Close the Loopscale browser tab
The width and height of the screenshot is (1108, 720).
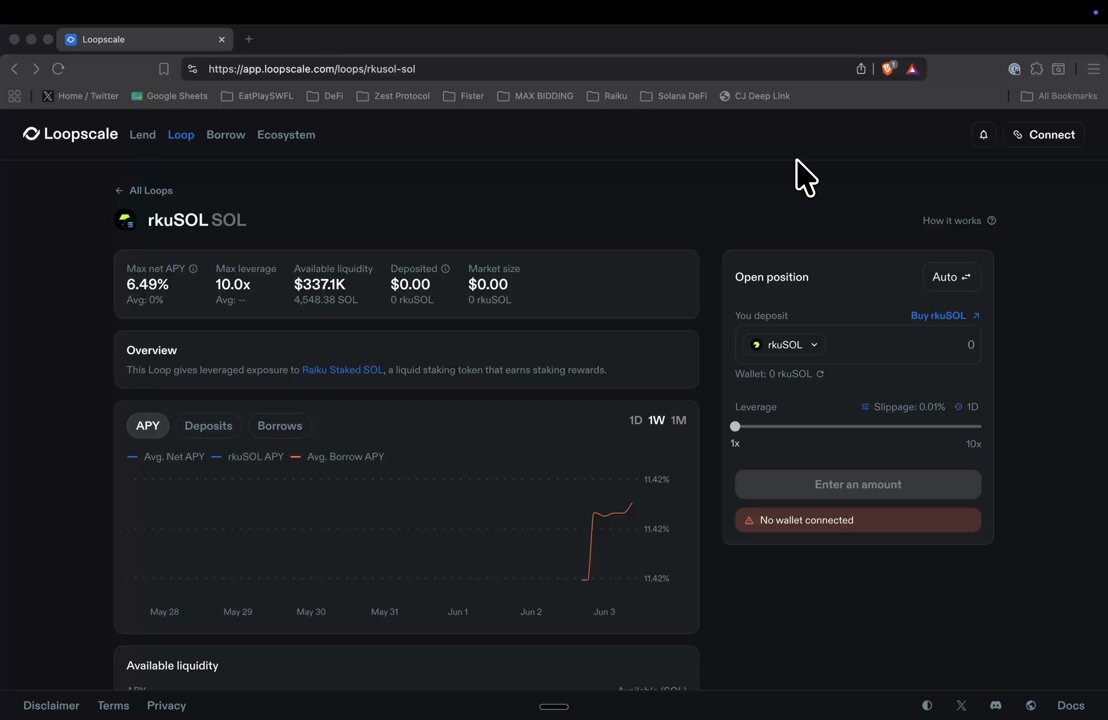(222, 40)
